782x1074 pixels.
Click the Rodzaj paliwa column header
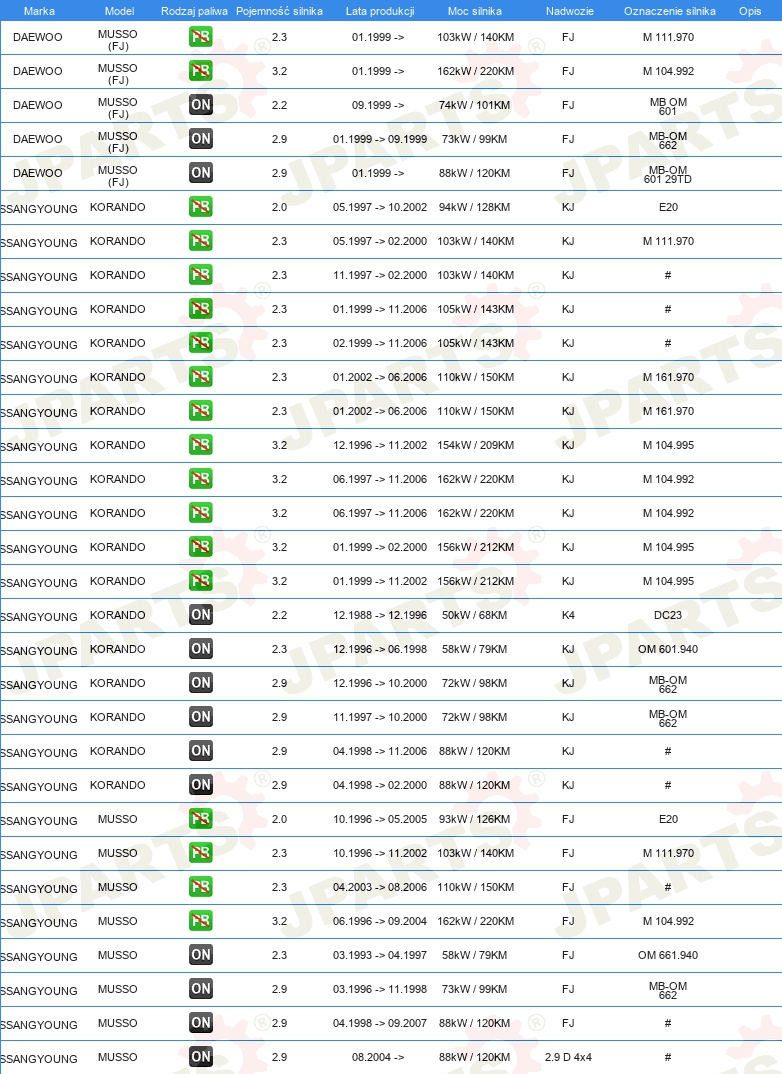(x=194, y=11)
